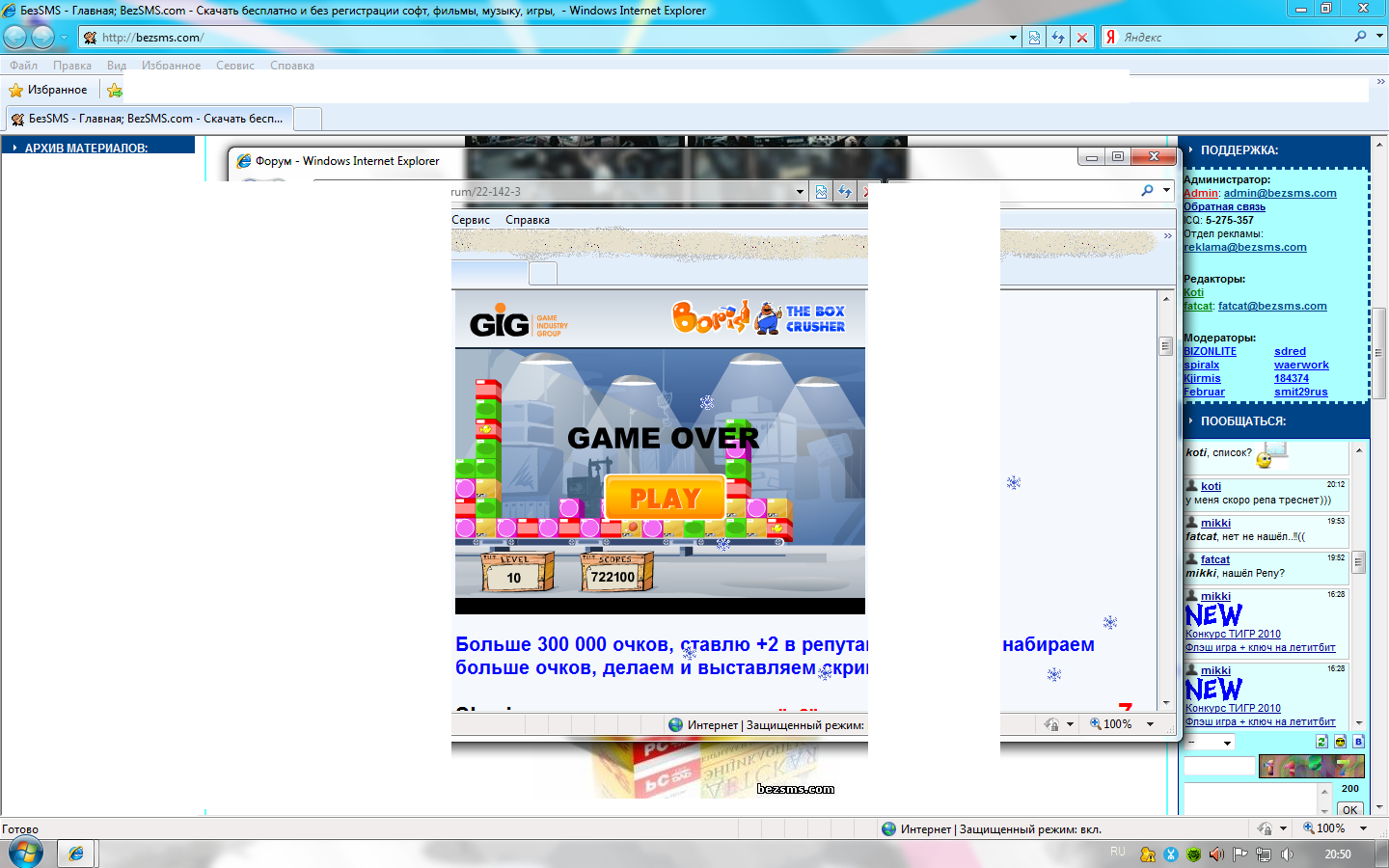Click the refresh icon in main address bar
This screenshot has height=868, width=1389.
click(x=1058, y=38)
